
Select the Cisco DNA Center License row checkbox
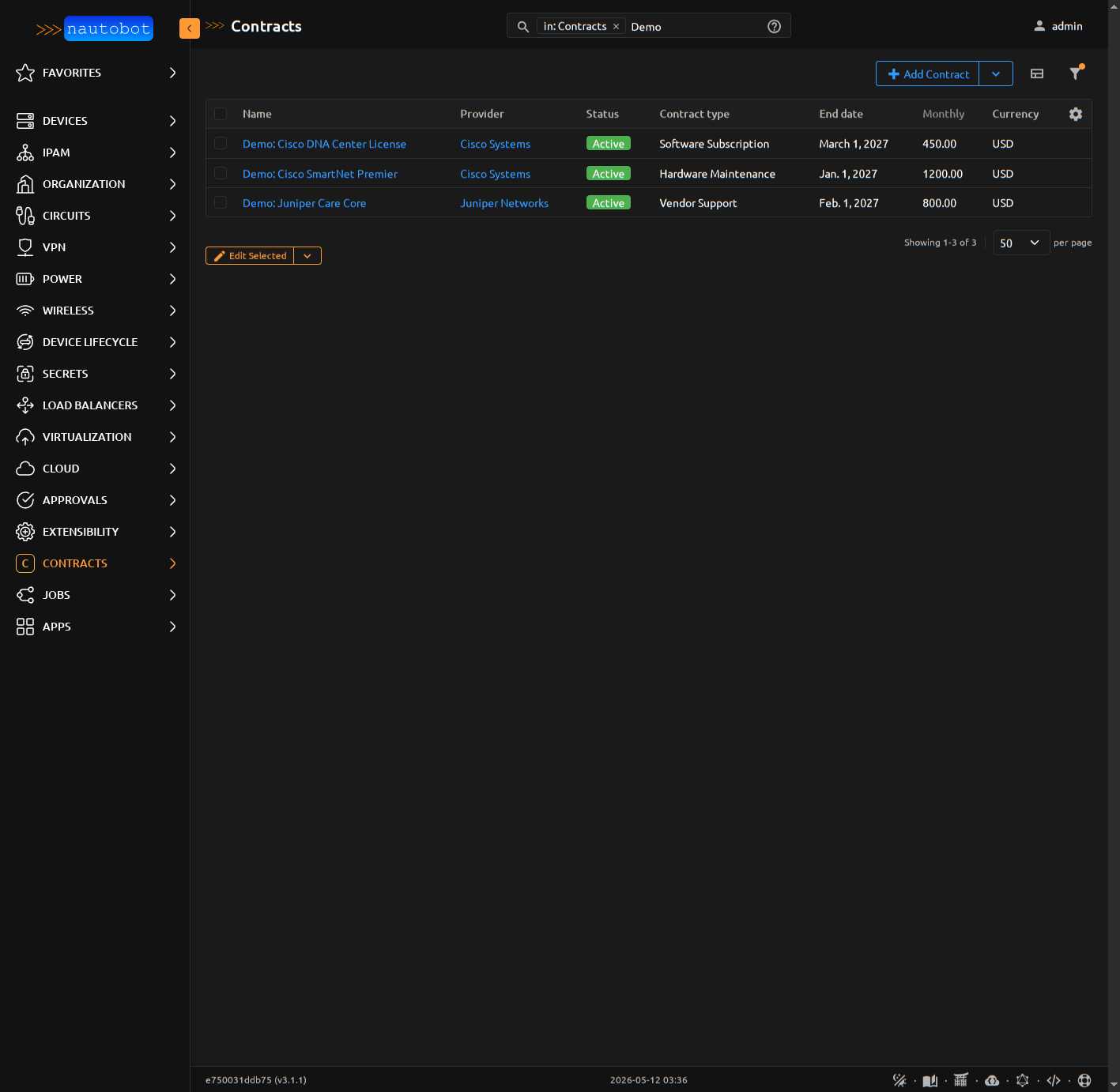click(x=221, y=144)
